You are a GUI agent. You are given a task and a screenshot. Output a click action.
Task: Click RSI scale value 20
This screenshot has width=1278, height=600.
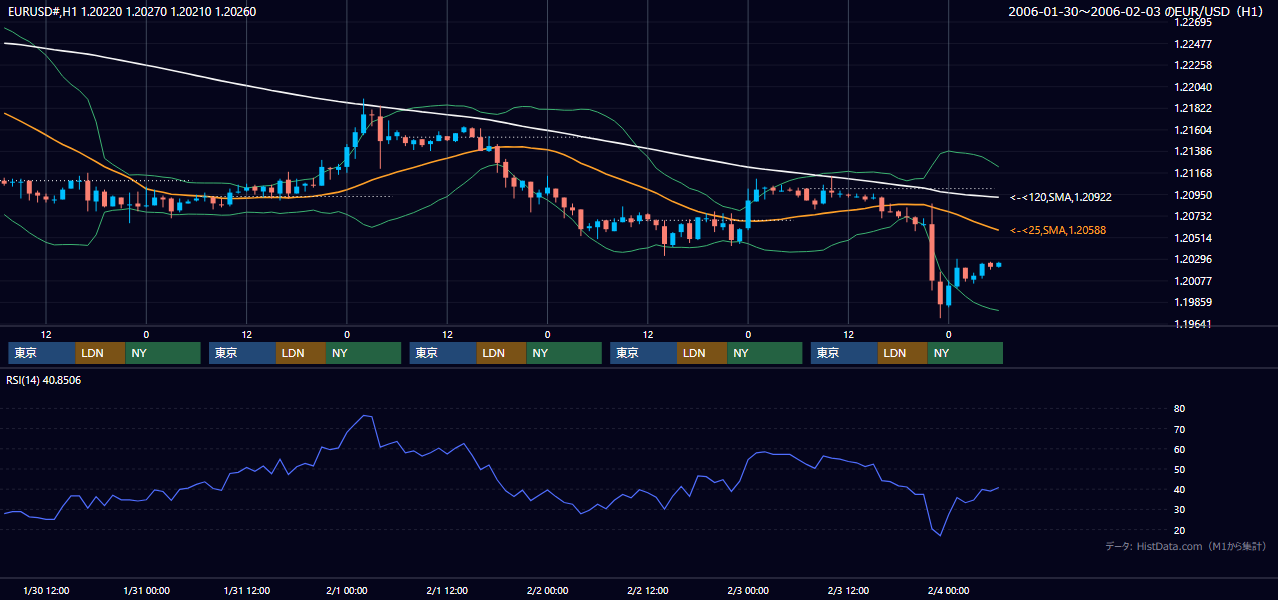[x=1179, y=530]
